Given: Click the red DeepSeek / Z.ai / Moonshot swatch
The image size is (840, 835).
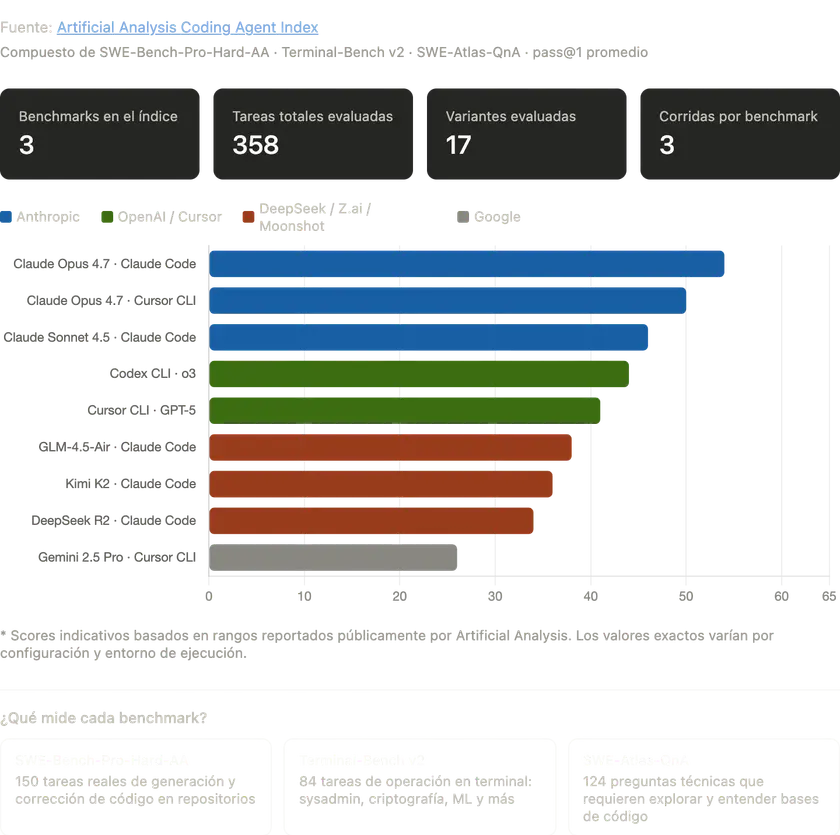Looking at the screenshot, I should (248, 217).
